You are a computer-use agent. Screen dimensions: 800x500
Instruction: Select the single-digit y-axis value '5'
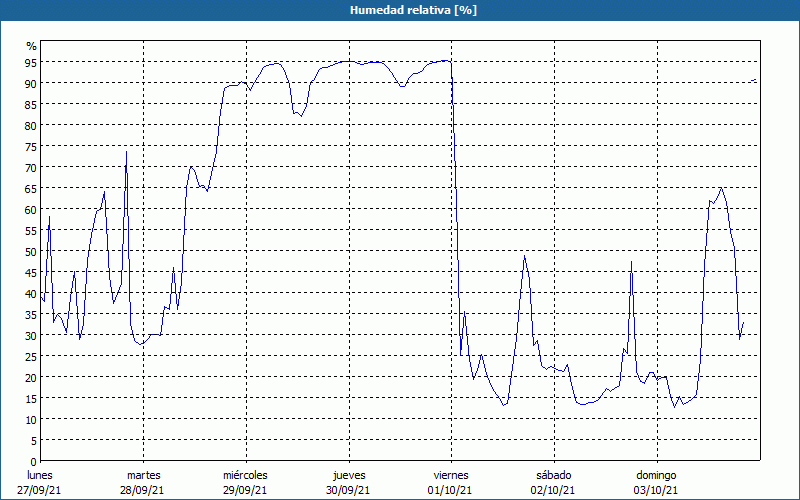click(34, 441)
